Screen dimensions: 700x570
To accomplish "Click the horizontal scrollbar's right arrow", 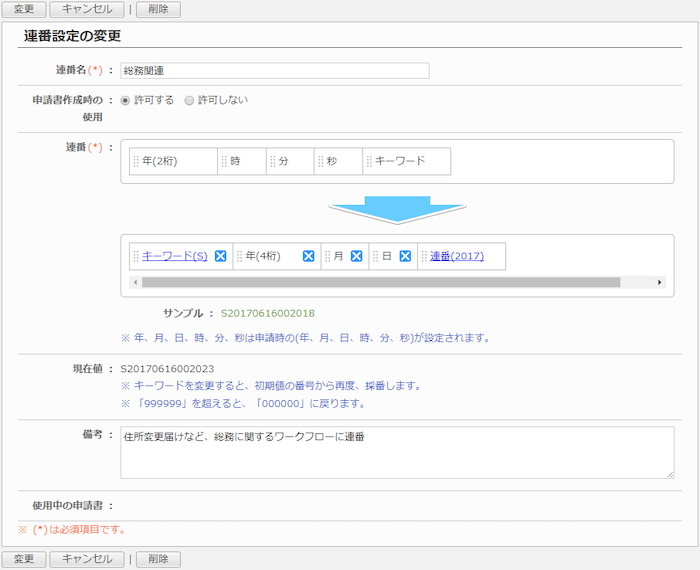I will pyautogui.click(x=660, y=283).
